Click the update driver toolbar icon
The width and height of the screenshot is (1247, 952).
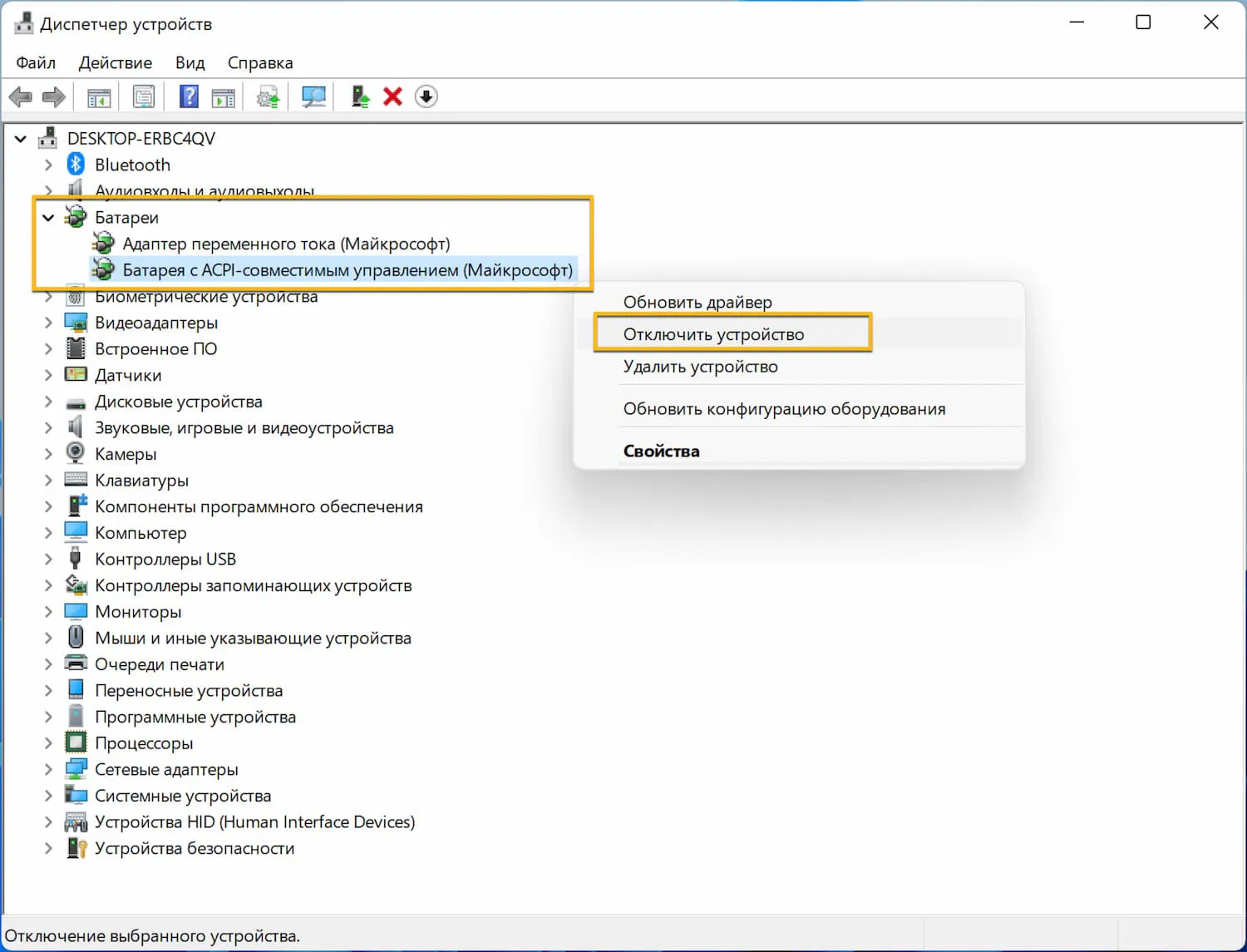coord(360,97)
